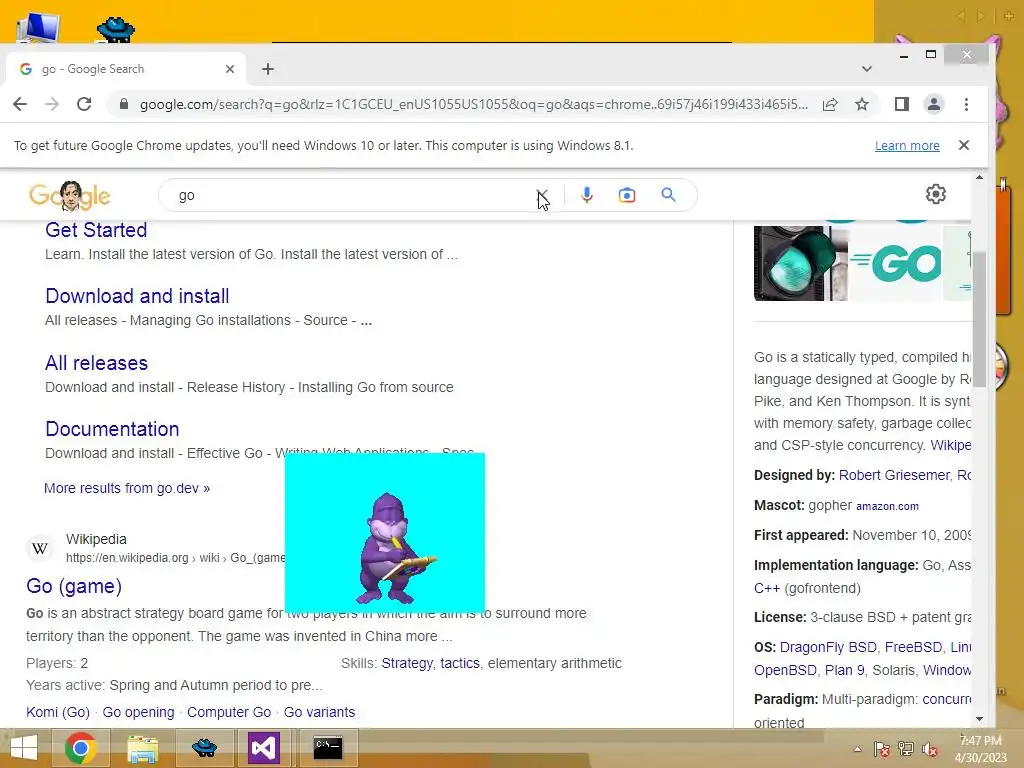The width and height of the screenshot is (1024, 768).
Task: Click in the 'go' search field
Action: point(353,195)
